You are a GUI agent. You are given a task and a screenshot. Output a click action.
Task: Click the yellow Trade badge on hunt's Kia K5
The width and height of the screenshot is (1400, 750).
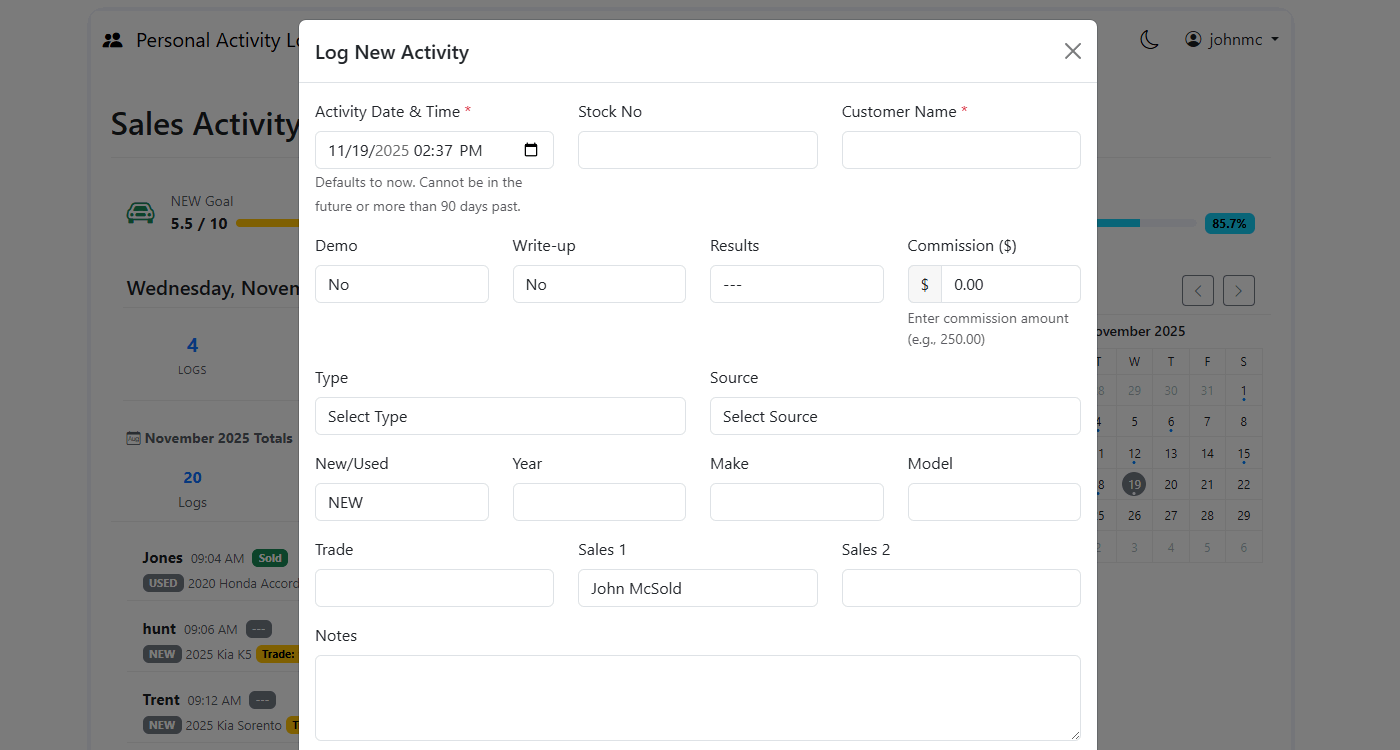279,654
